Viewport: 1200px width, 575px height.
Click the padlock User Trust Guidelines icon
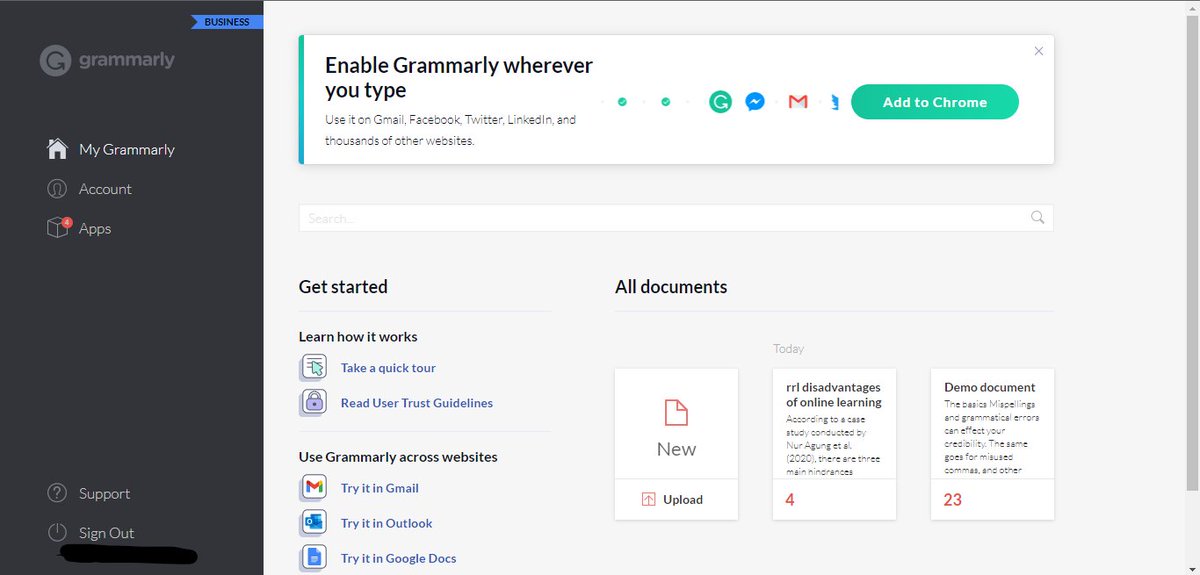(x=314, y=403)
